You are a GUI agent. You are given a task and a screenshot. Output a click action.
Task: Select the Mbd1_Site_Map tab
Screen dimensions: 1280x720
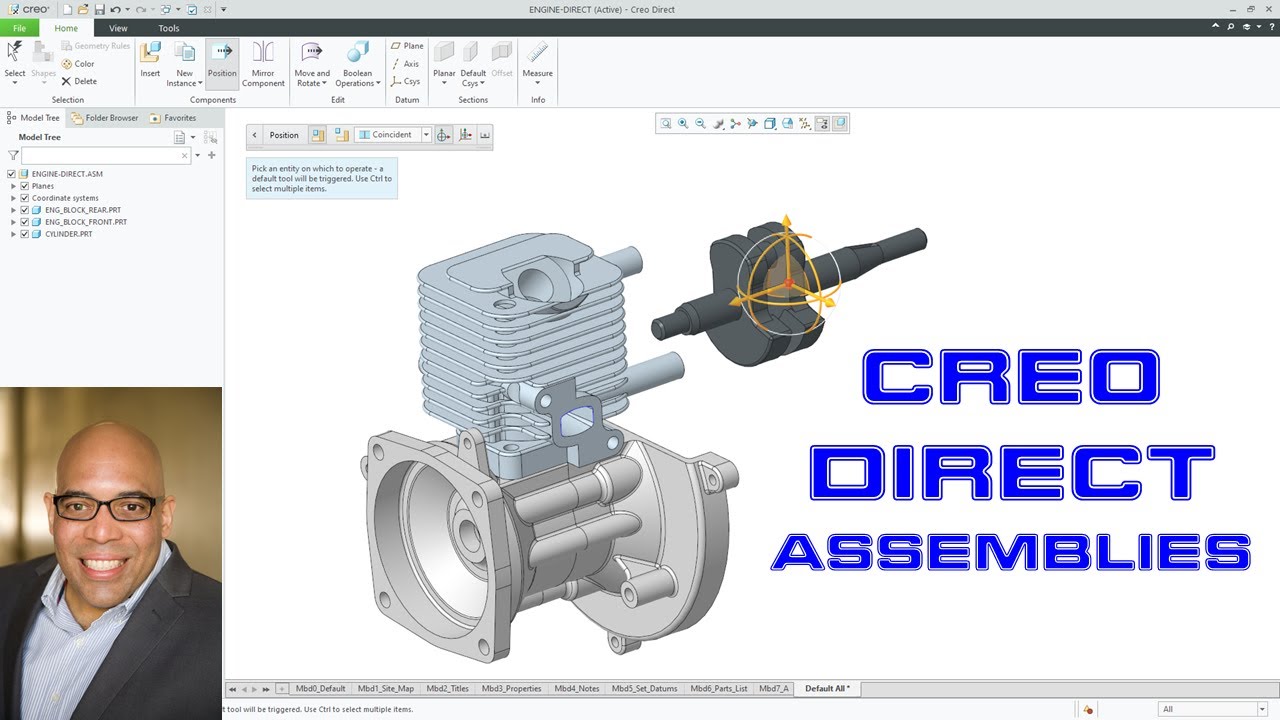(x=386, y=689)
